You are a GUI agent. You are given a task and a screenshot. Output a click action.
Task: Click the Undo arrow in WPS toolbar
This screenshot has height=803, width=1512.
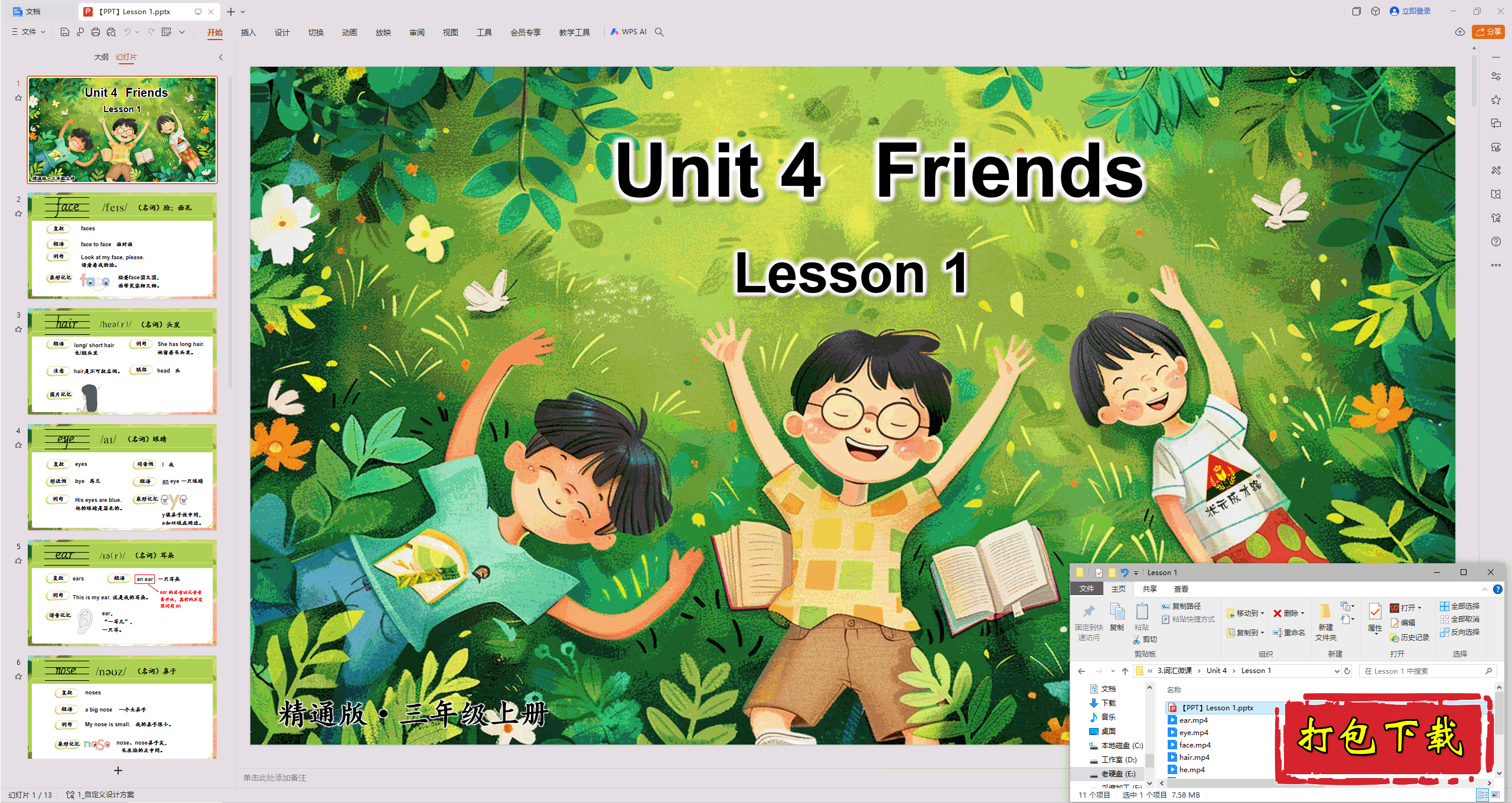click(127, 32)
